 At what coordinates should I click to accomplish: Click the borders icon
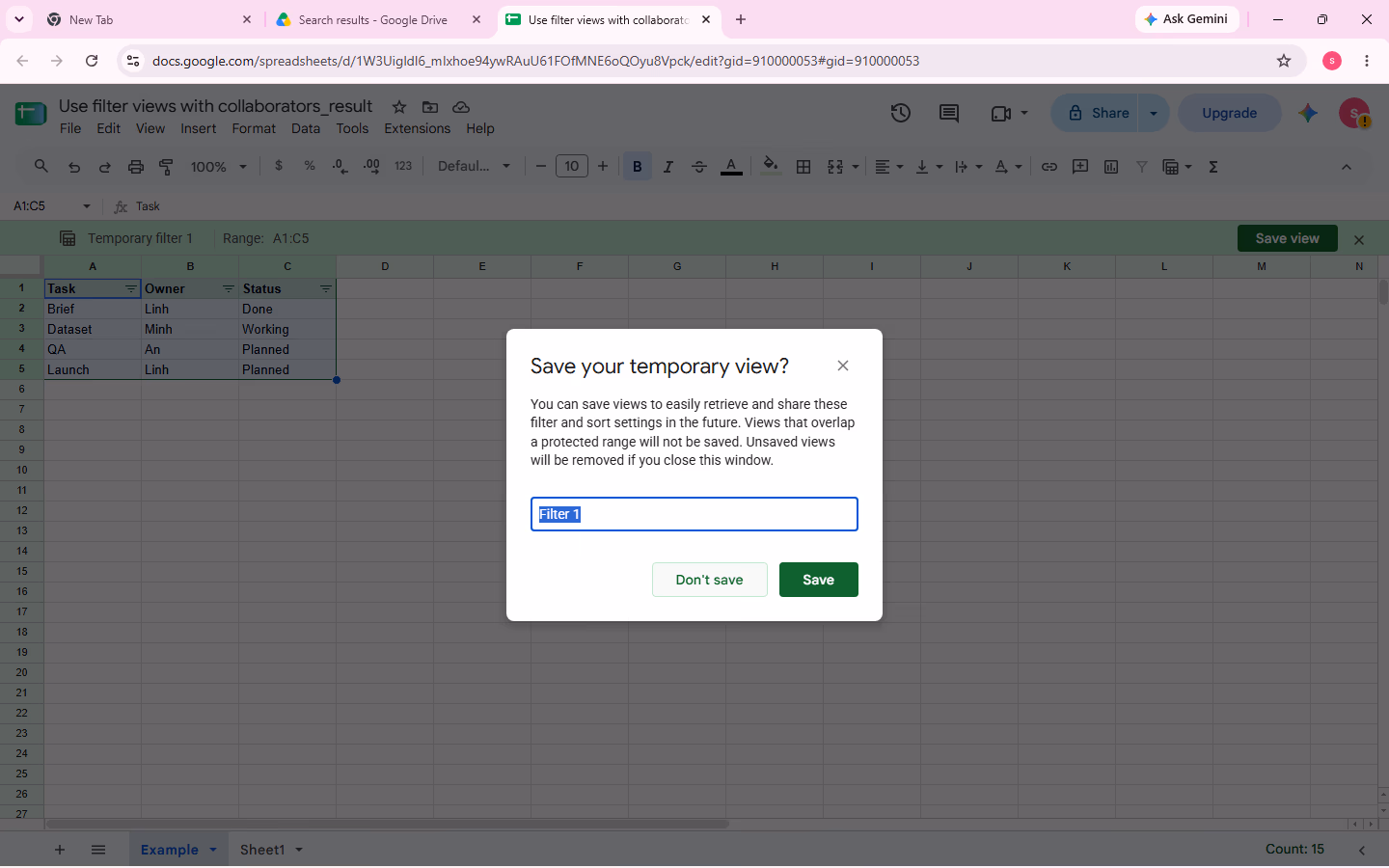click(x=803, y=167)
